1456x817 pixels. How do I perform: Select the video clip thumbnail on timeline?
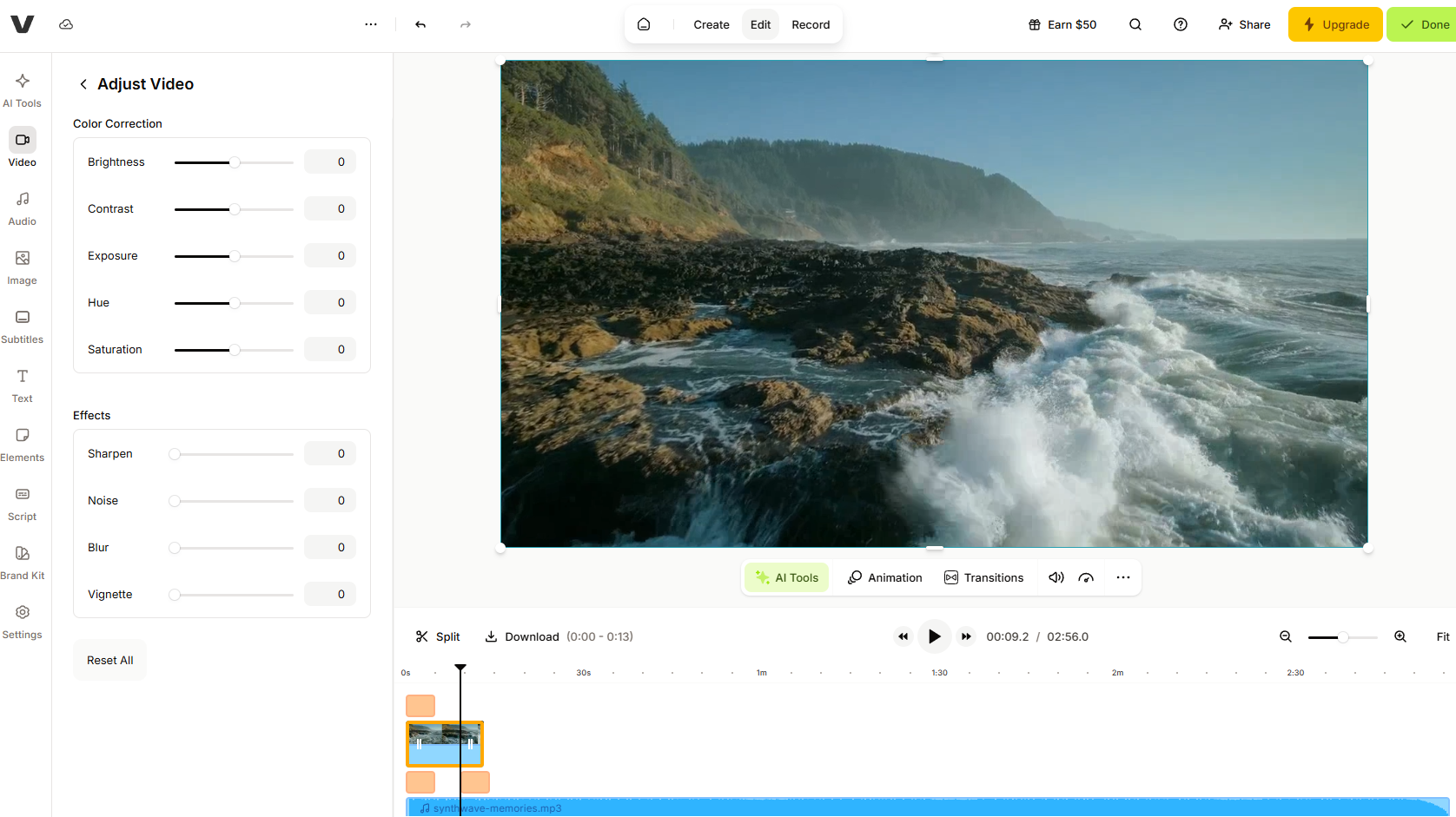(445, 744)
